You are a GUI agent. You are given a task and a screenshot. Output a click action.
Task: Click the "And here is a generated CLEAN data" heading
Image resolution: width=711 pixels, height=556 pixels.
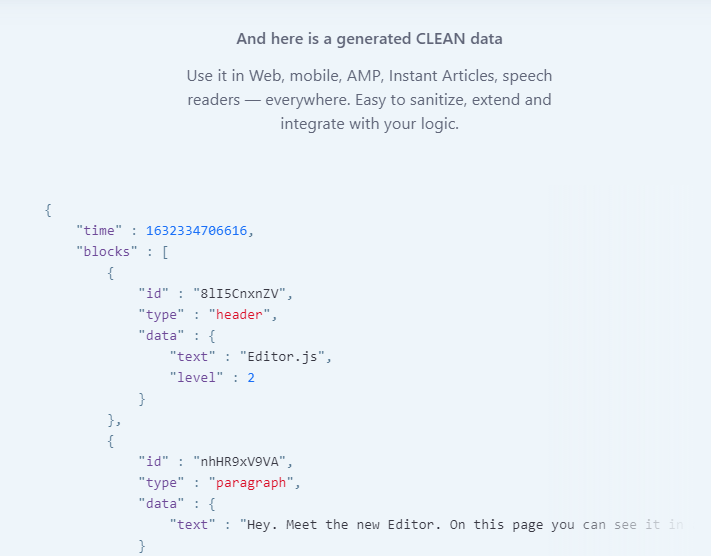click(x=369, y=39)
